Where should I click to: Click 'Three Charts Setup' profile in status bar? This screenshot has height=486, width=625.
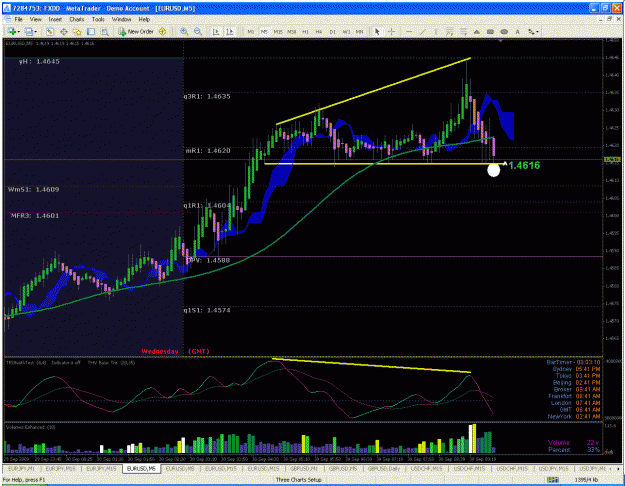(299, 480)
